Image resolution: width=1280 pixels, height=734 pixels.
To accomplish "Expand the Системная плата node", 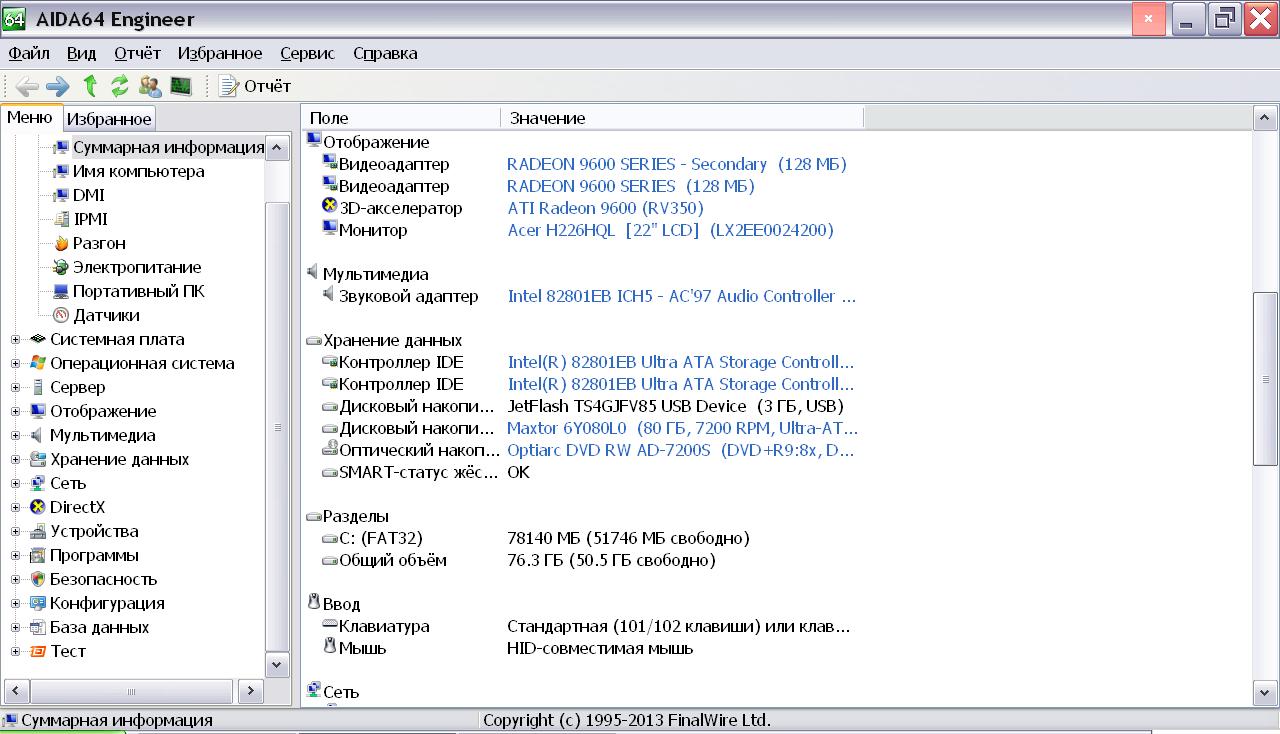I will click(15, 339).
